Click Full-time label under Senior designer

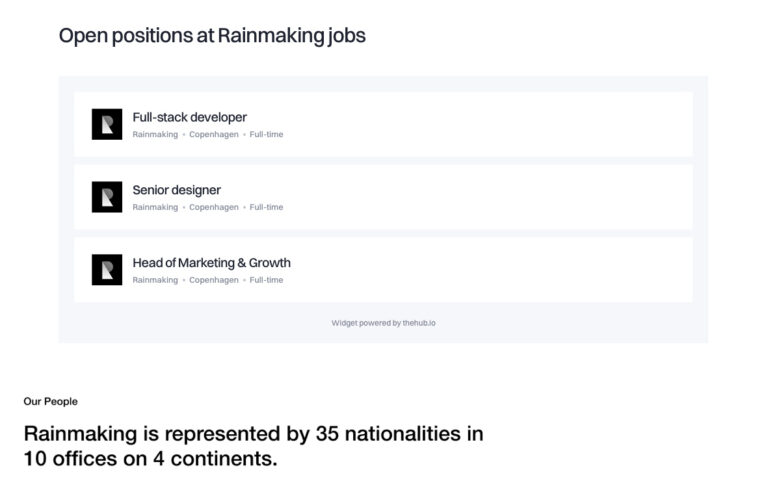click(266, 207)
